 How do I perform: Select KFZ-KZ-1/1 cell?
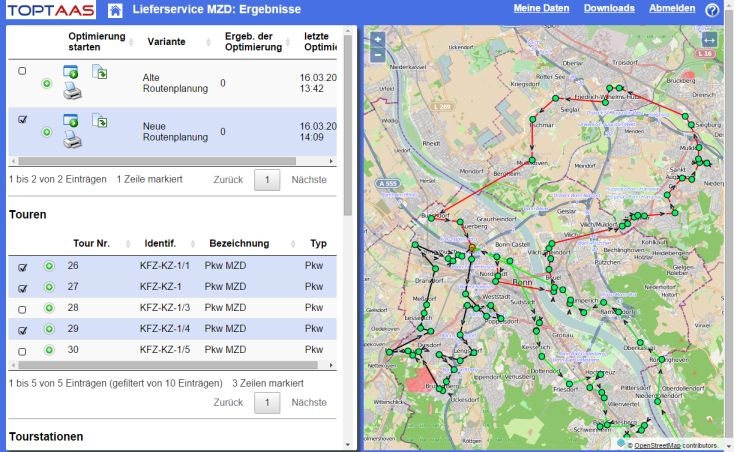(x=165, y=266)
